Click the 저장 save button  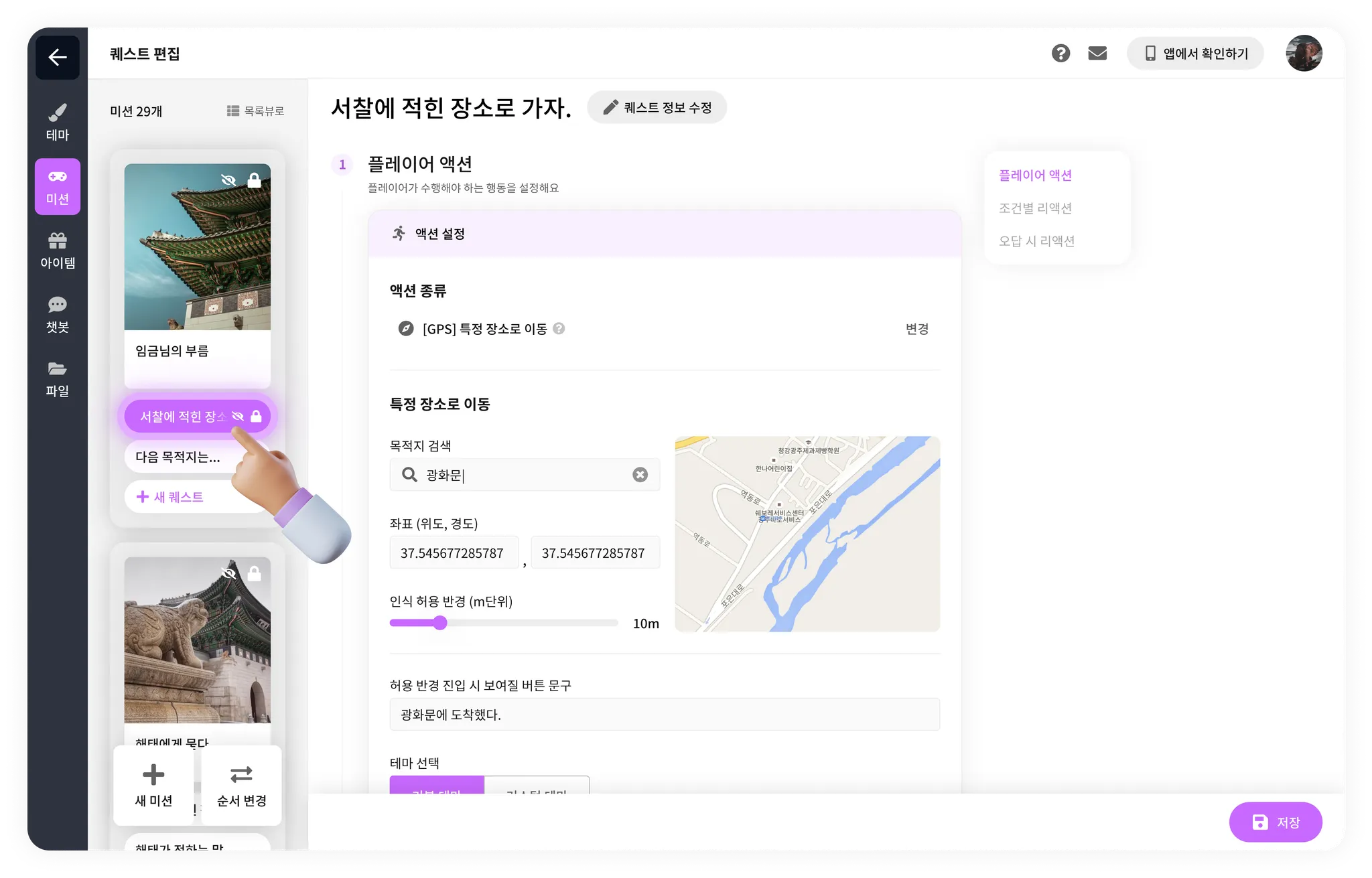1275,822
